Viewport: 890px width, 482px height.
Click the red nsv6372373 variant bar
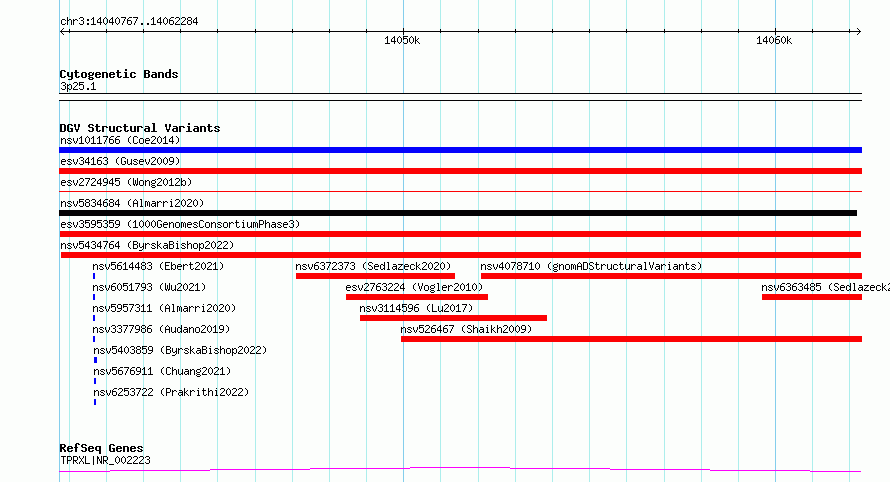click(x=375, y=276)
